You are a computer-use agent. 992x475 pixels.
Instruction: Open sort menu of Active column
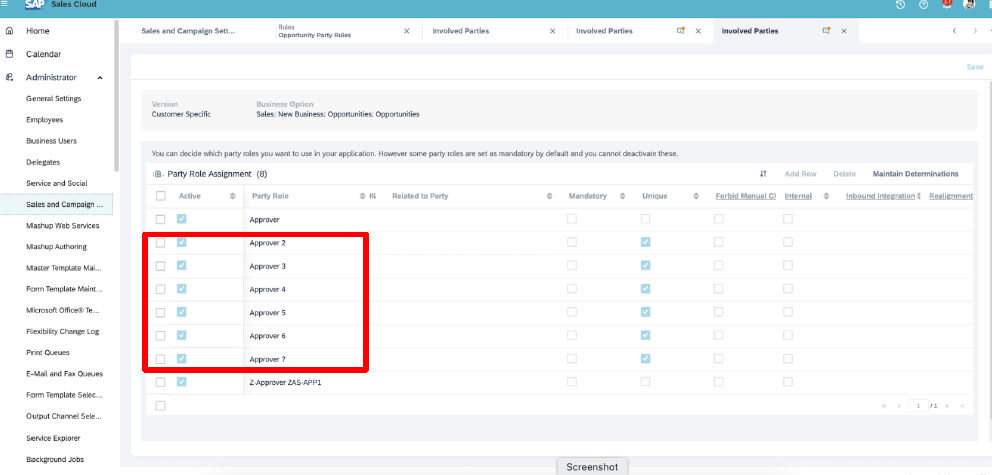tap(233, 196)
